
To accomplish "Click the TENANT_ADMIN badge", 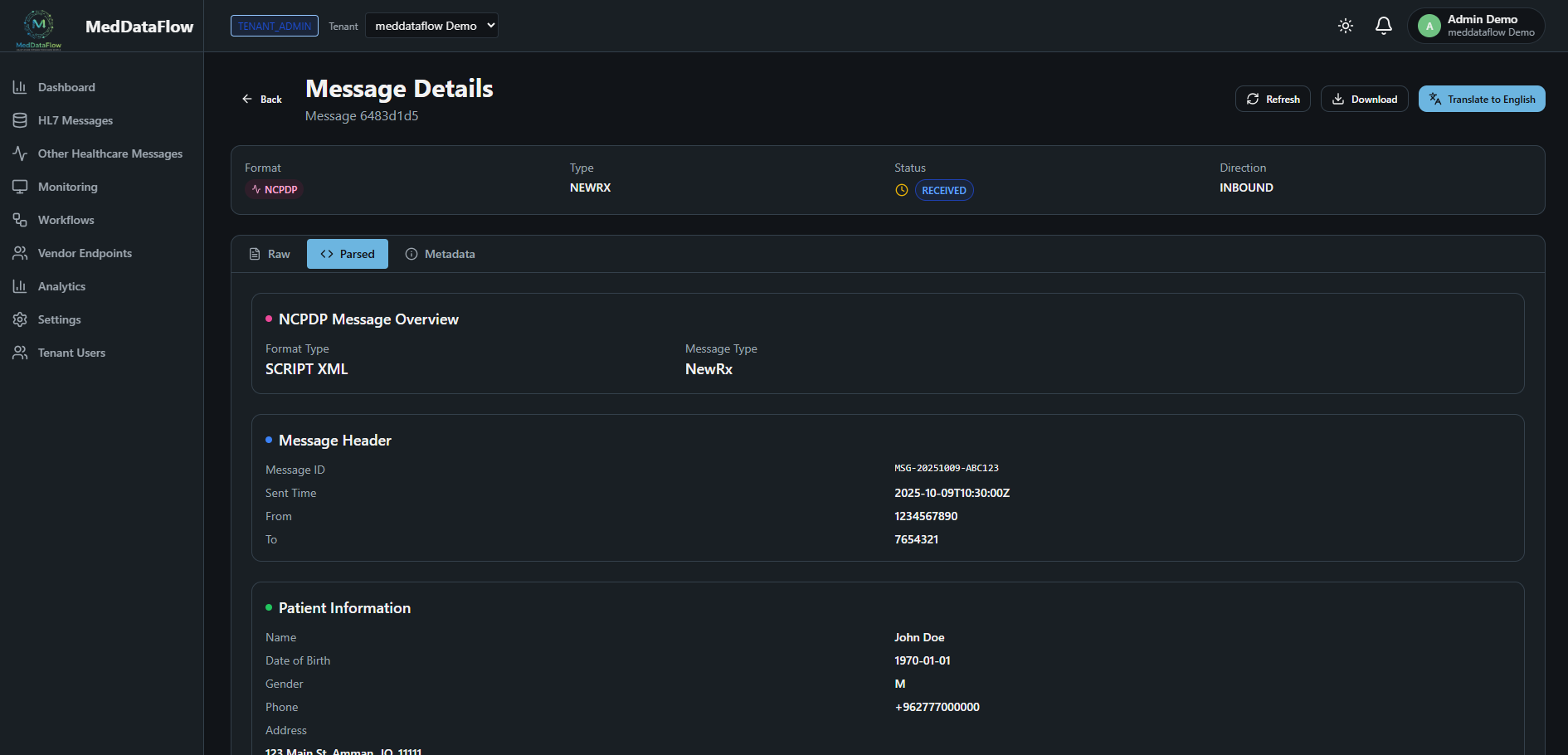I will 274,26.
